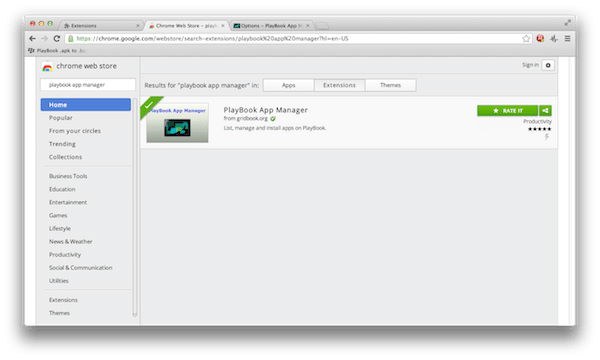600x360 pixels.
Task: Open the Collections section
Action: [65, 157]
